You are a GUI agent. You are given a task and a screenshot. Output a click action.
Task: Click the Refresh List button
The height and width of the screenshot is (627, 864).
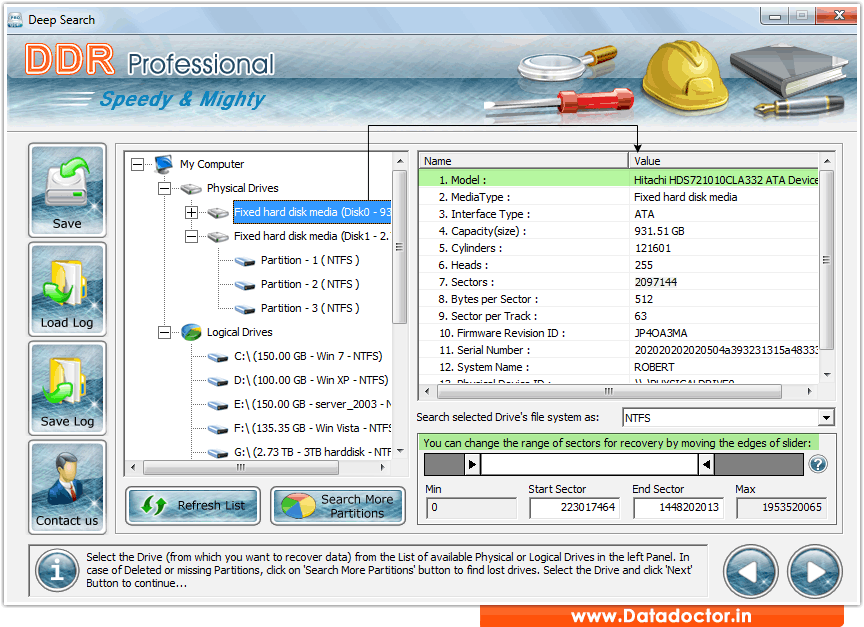(x=193, y=505)
